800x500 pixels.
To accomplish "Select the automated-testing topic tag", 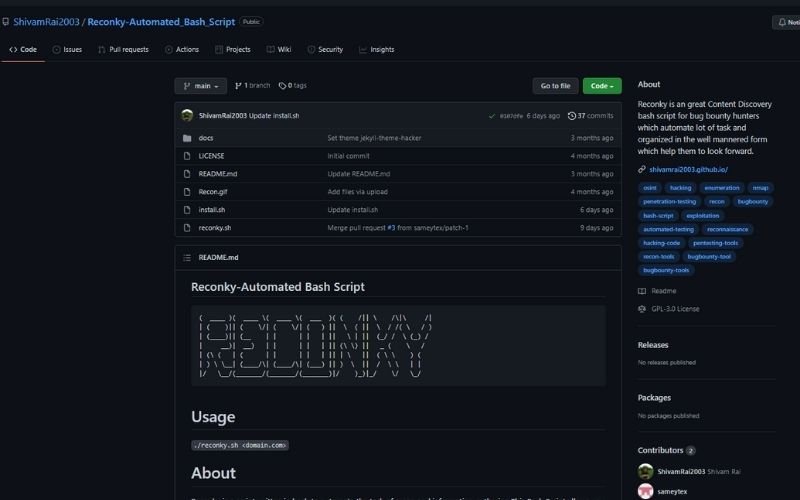I will pyautogui.click(x=668, y=229).
